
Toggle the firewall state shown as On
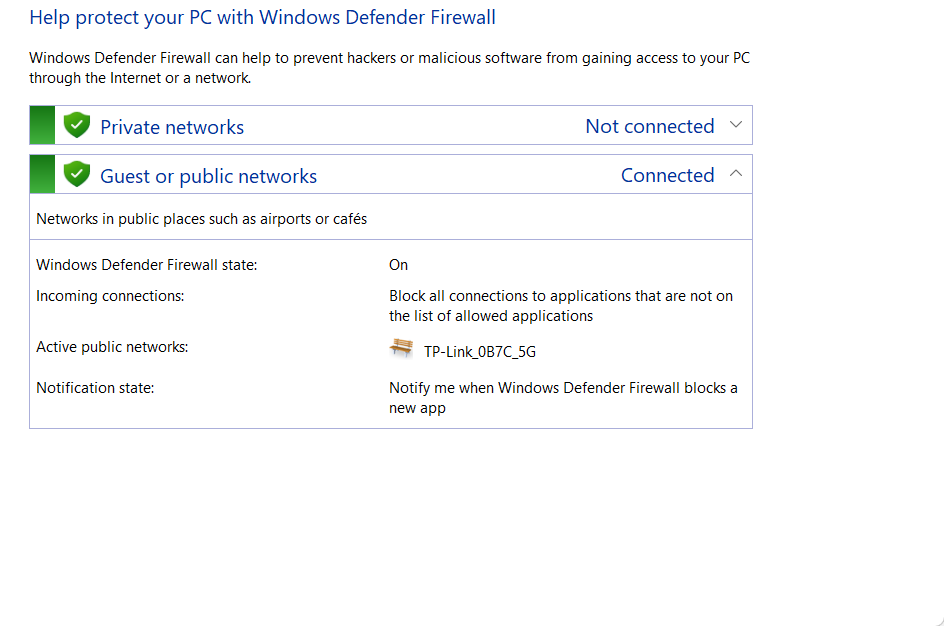[398, 264]
